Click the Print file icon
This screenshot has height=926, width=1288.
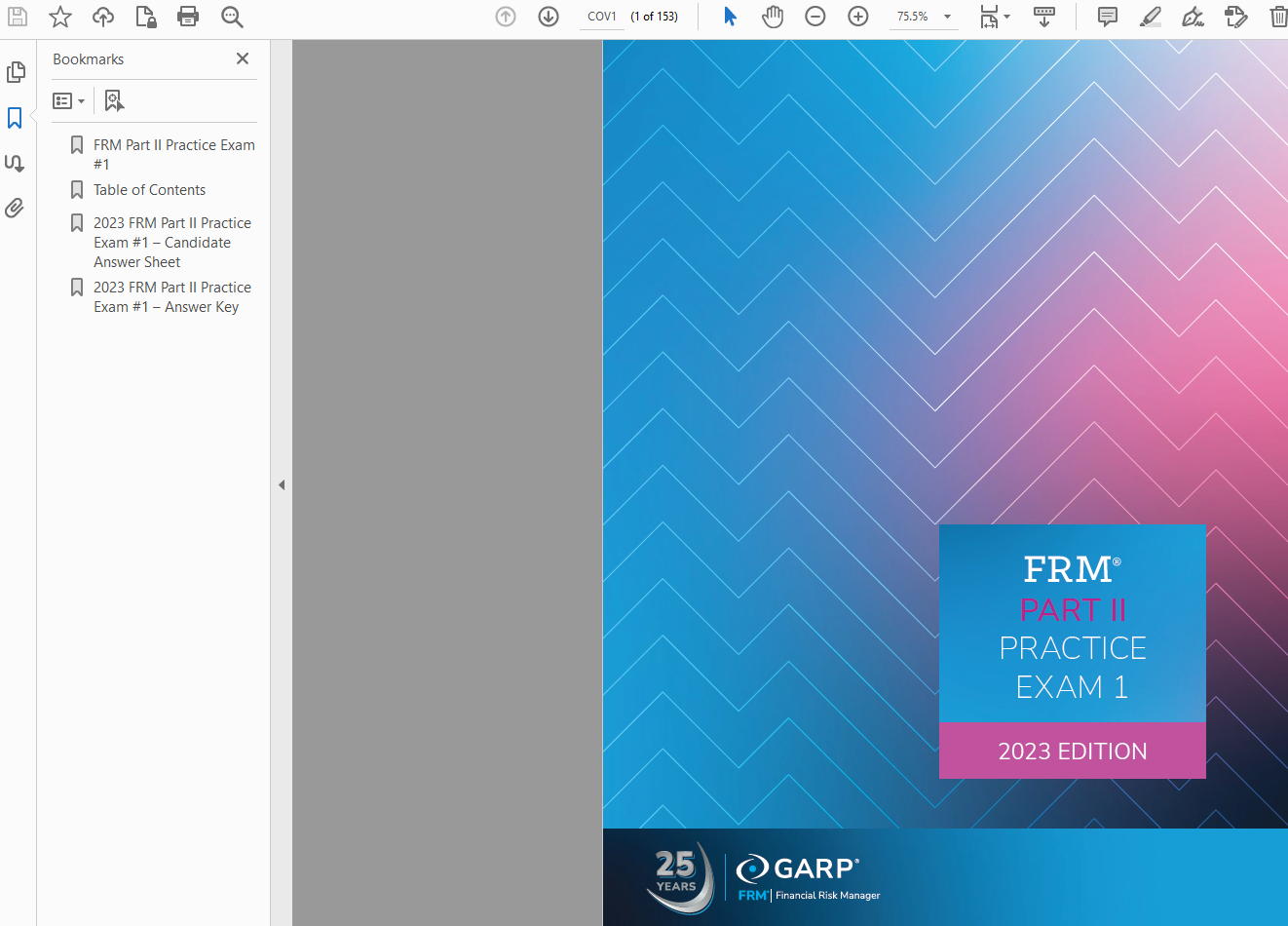pyautogui.click(x=188, y=17)
